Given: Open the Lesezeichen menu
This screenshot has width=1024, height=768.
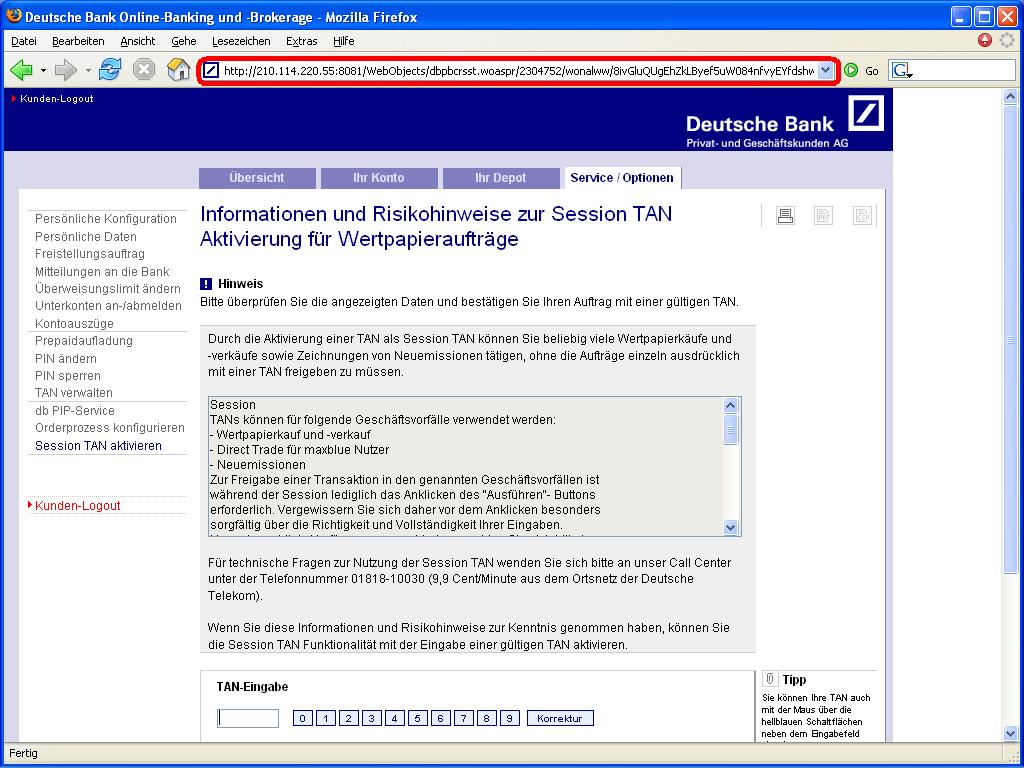Looking at the screenshot, I should point(241,41).
